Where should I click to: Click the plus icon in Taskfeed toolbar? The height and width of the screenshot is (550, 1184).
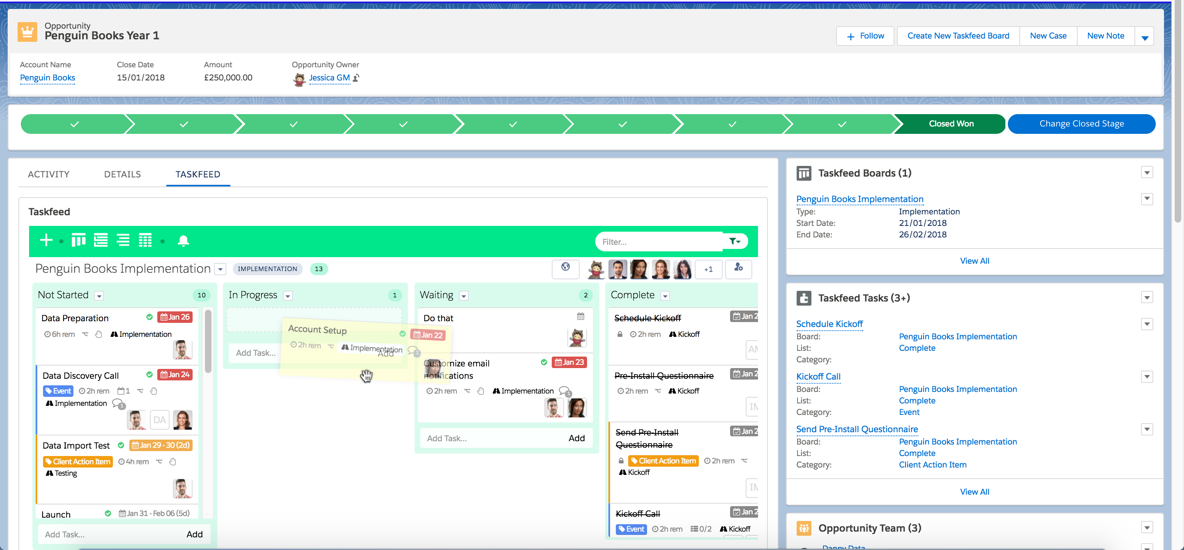click(x=46, y=241)
